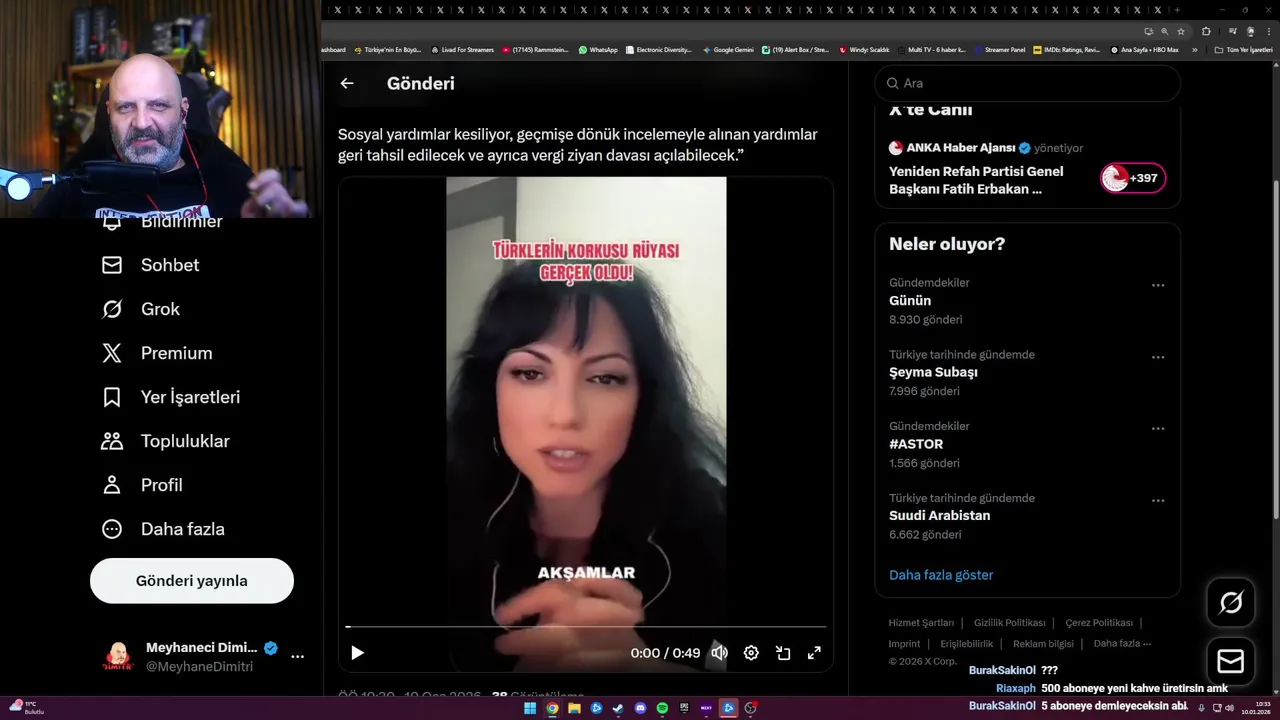The image size is (1280, 720).
Task: Open Gizlilik Politikası footer link
Action: pyautogui.click(x=1010, y=623)
